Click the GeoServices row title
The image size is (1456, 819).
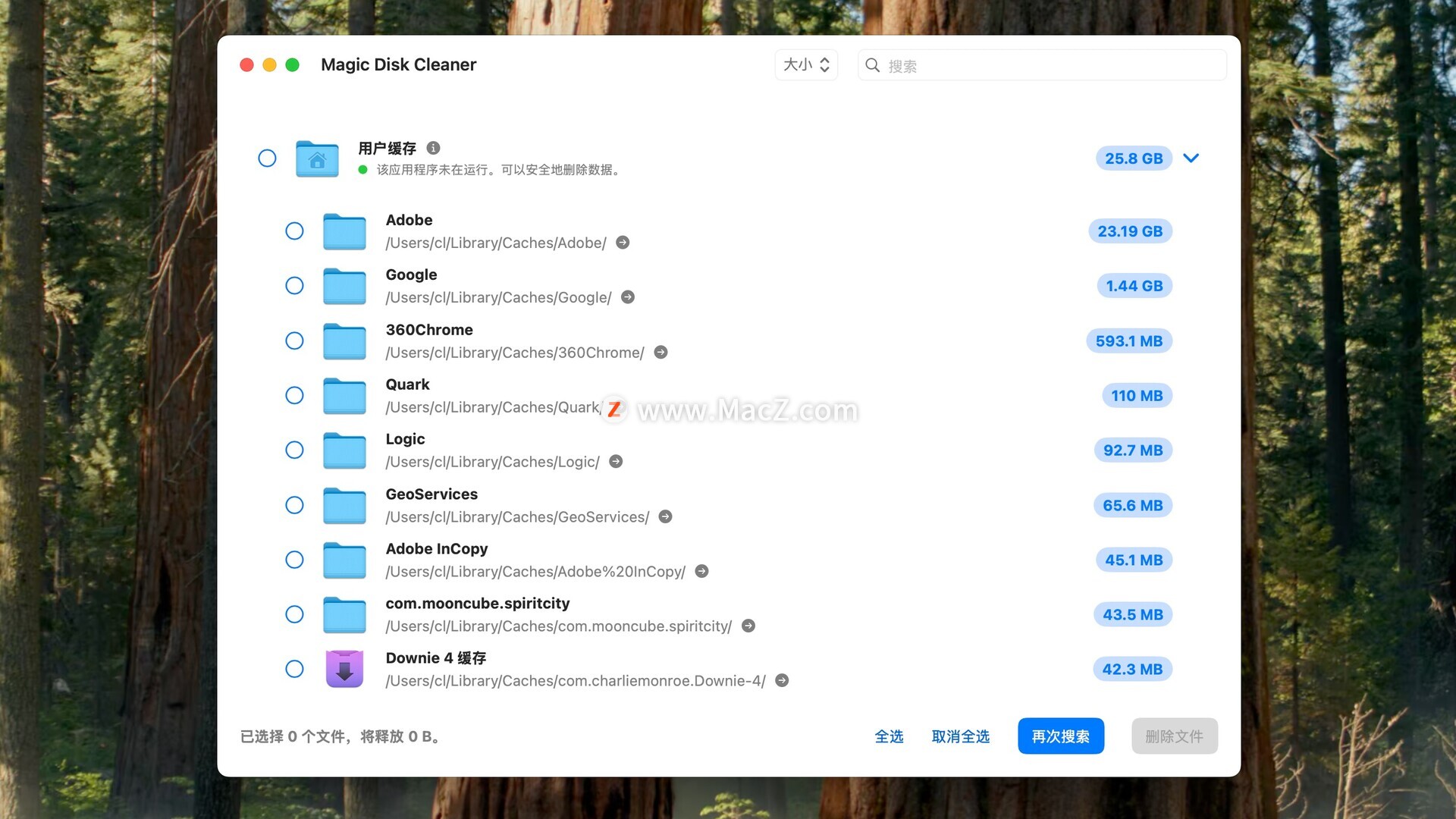point(431,494)
